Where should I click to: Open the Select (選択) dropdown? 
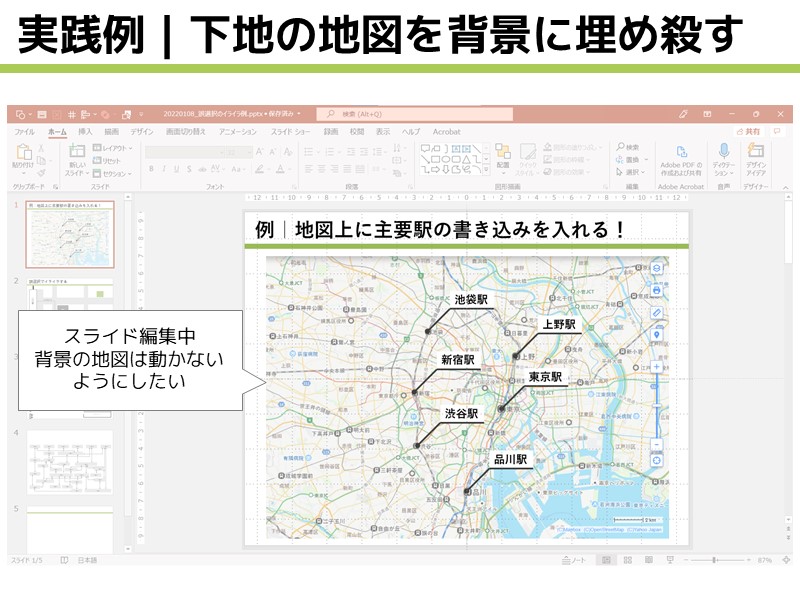[631, 172]
